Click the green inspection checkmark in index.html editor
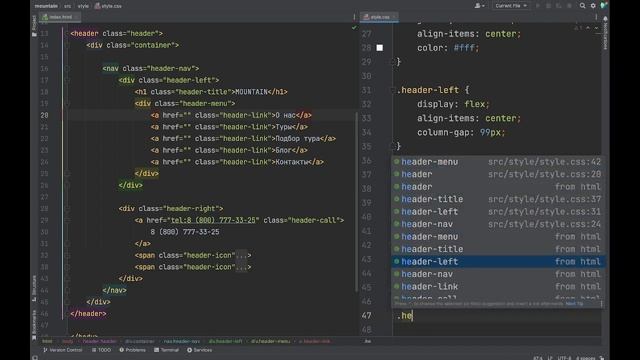The image size is (640, 360). click(354, 27)
